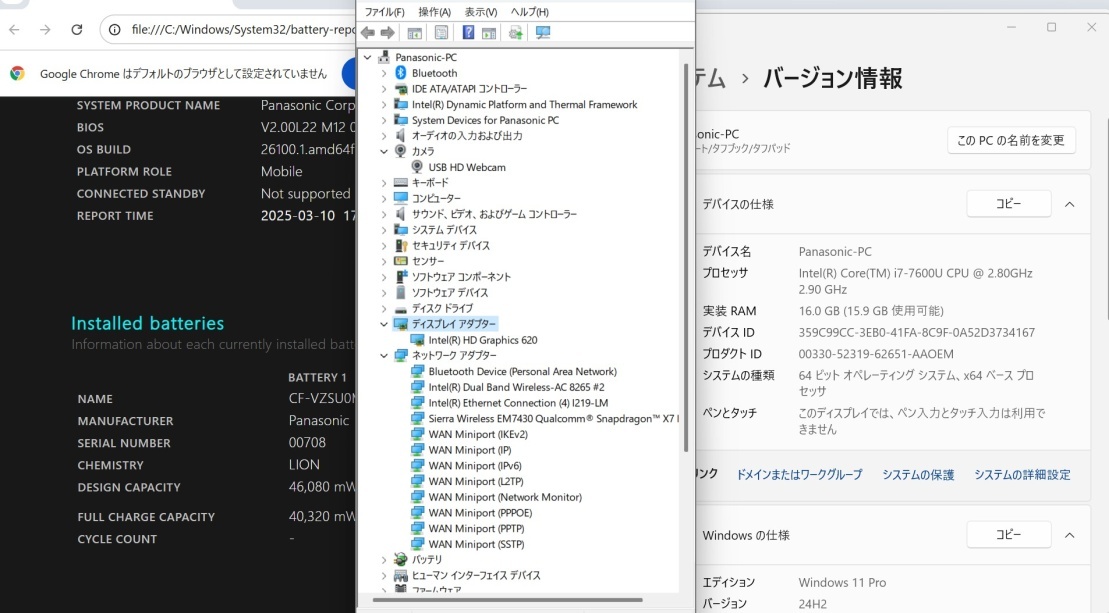
Task: Click コピー button for デバイスの仕様
Action: pyautogui.click(x=1009, y=204)
